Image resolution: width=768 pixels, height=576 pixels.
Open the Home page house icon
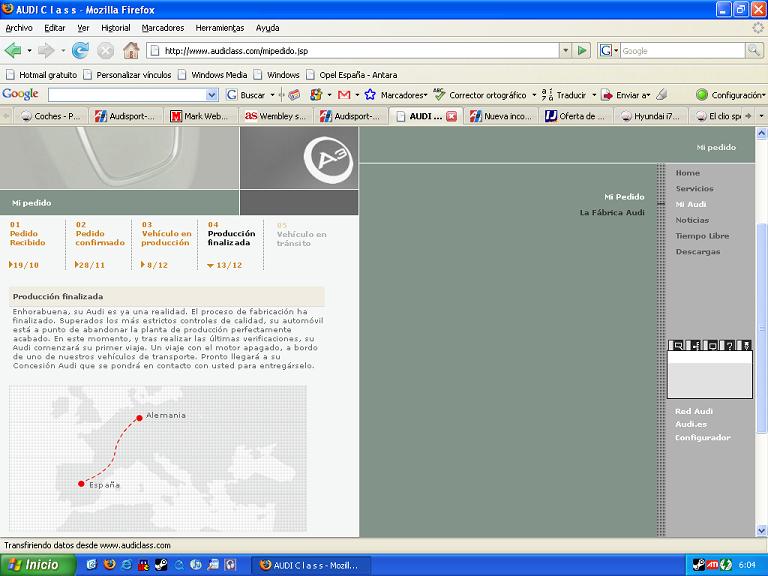[x=131, y=50]
